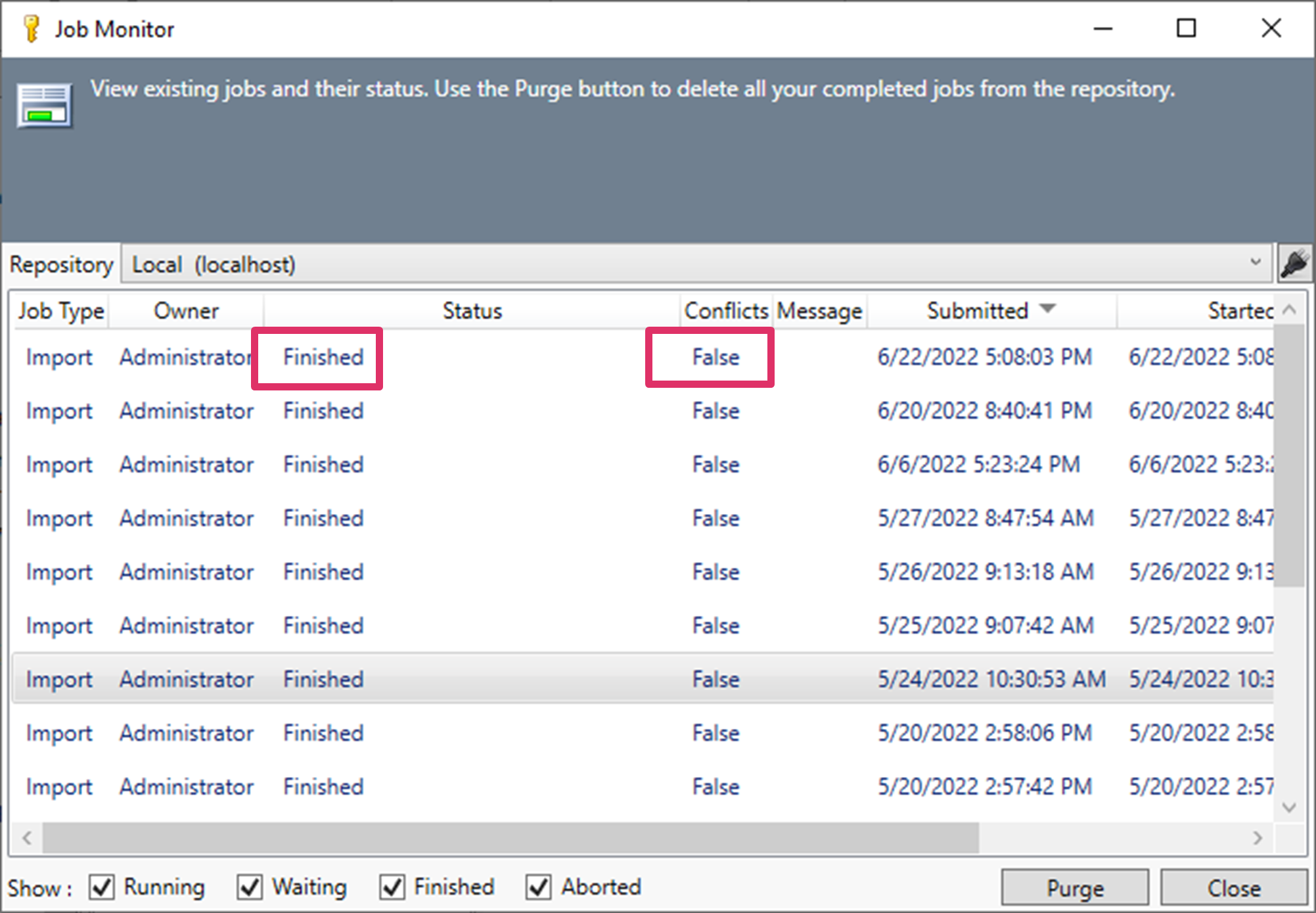Click the Submitted column sort arrow
This screenshot has width=1316, height=913.
(x=1048, y=309)
